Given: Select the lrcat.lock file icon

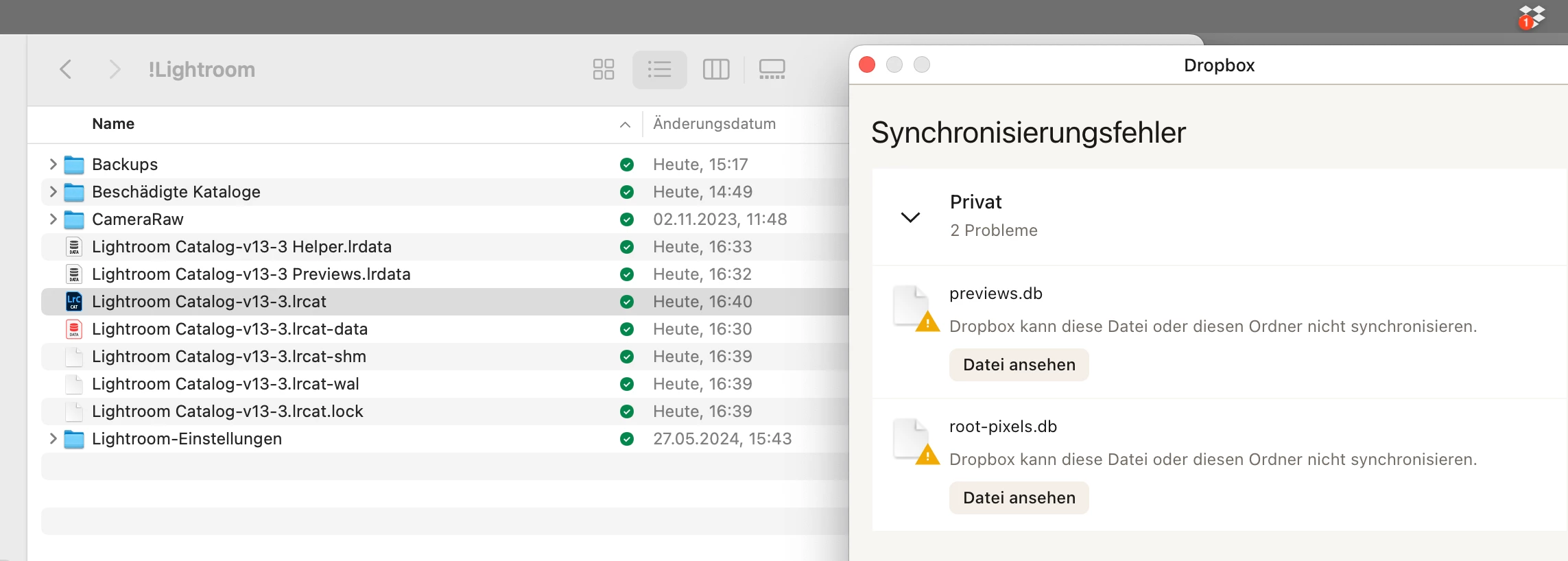Looking at the screenshot, I should (x=74, y=411).
